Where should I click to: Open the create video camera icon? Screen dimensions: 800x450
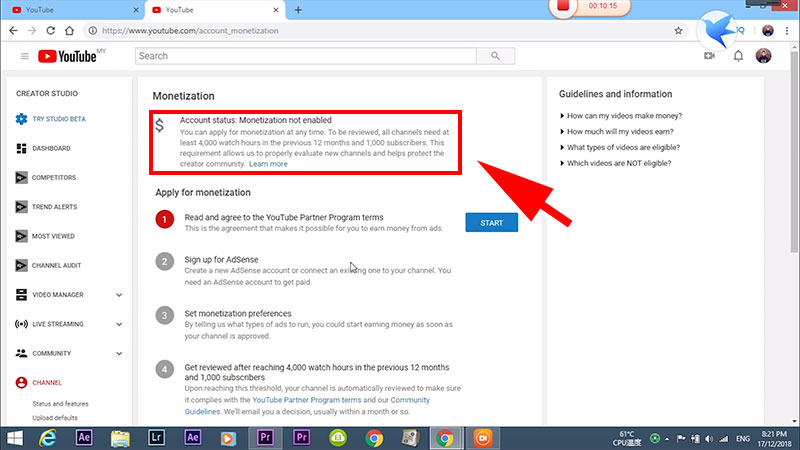(x=709, y=56)
